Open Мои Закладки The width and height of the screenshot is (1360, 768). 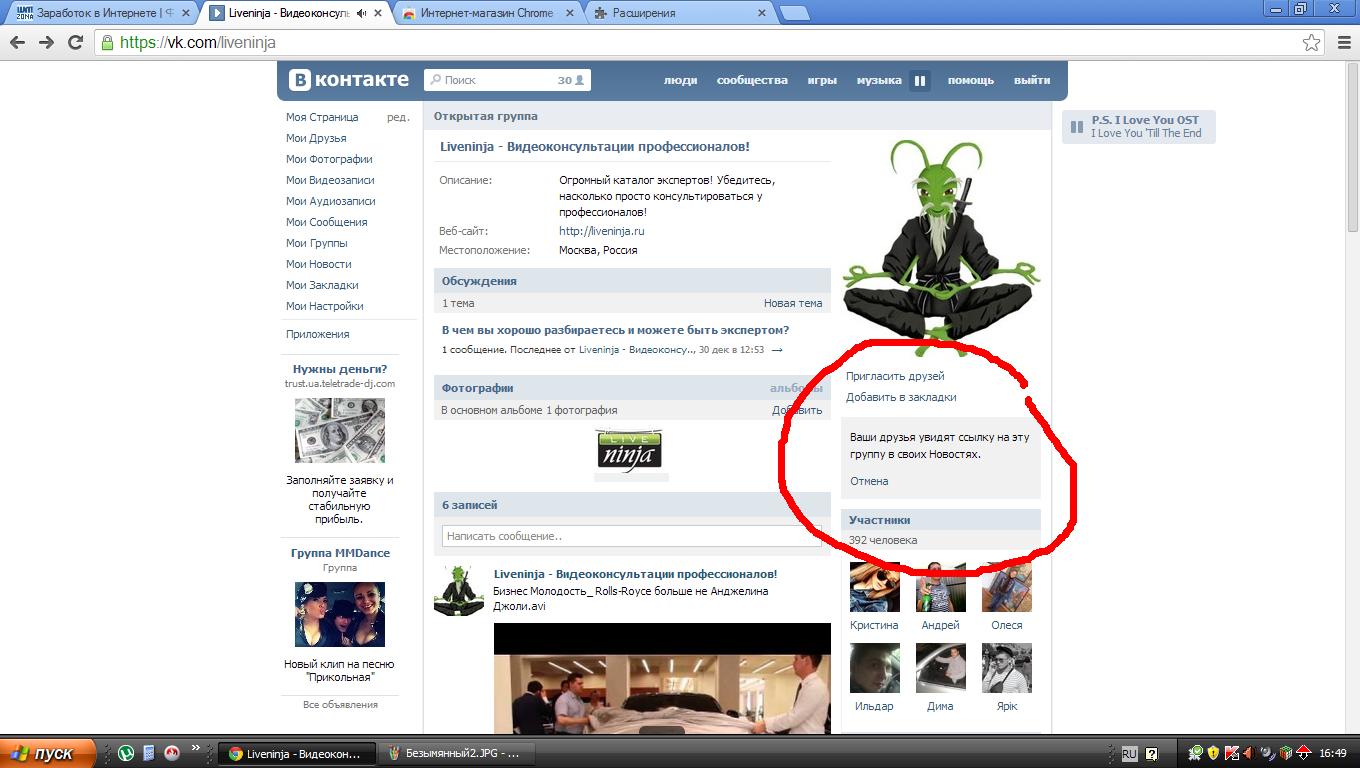pyautogui.click(x=322, y=285)
